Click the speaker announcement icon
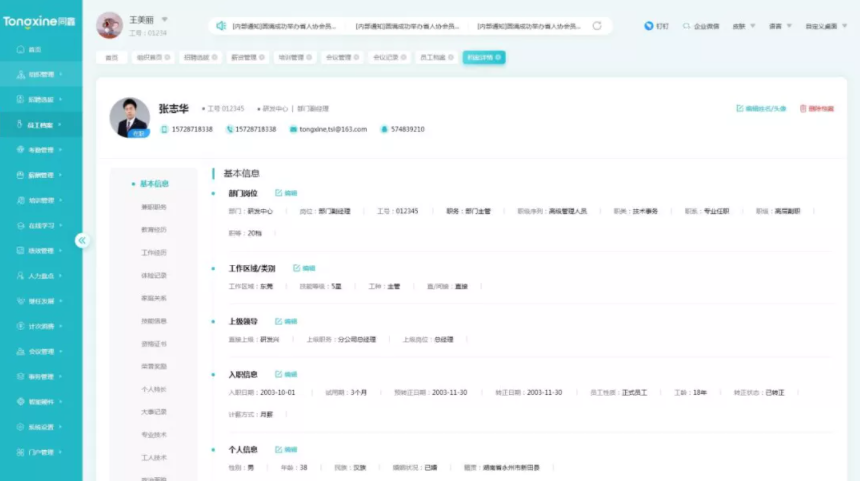The width and height of the screenshot is (860, 481). 220,26
